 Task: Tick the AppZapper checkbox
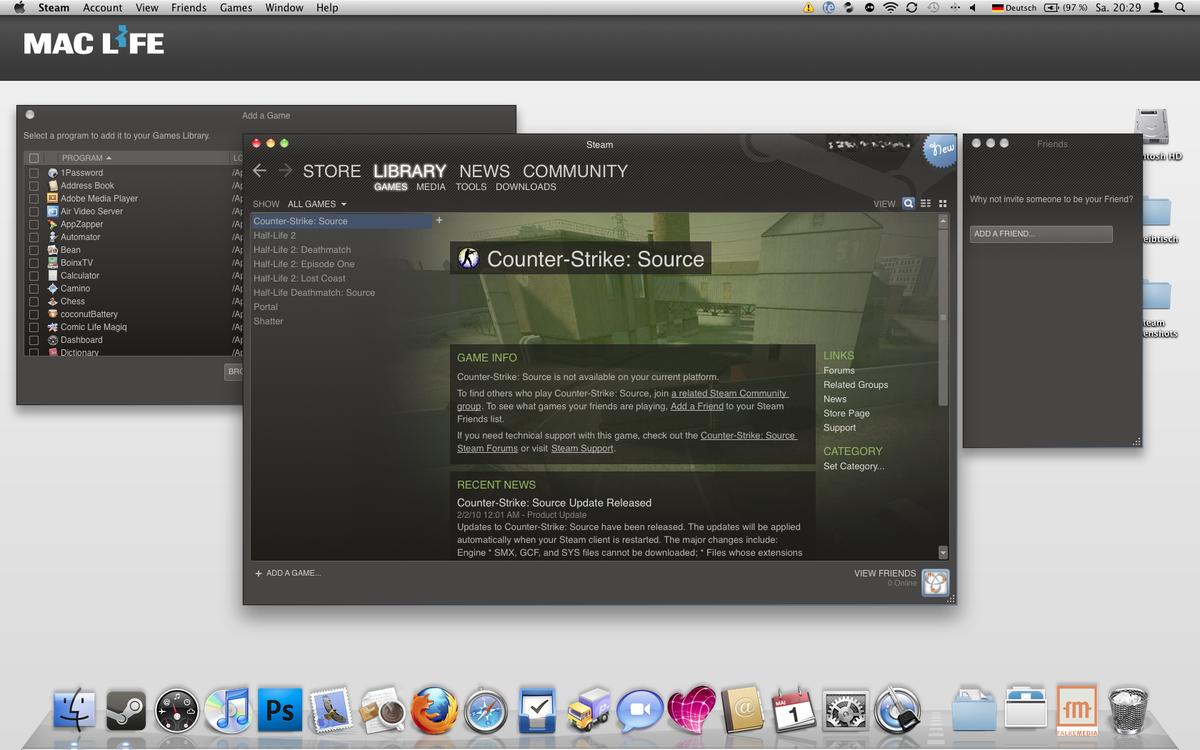[x=34, y=225]
